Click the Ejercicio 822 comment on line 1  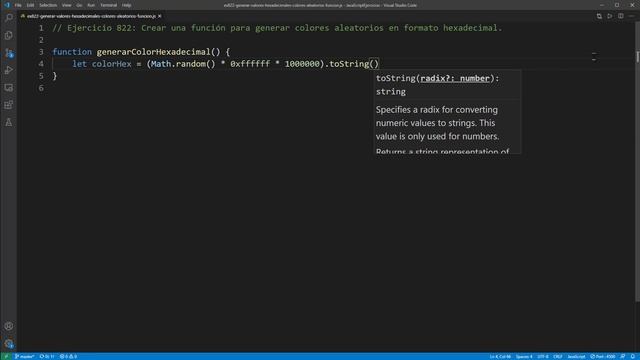pyautogui.click(x=277, y=28)
